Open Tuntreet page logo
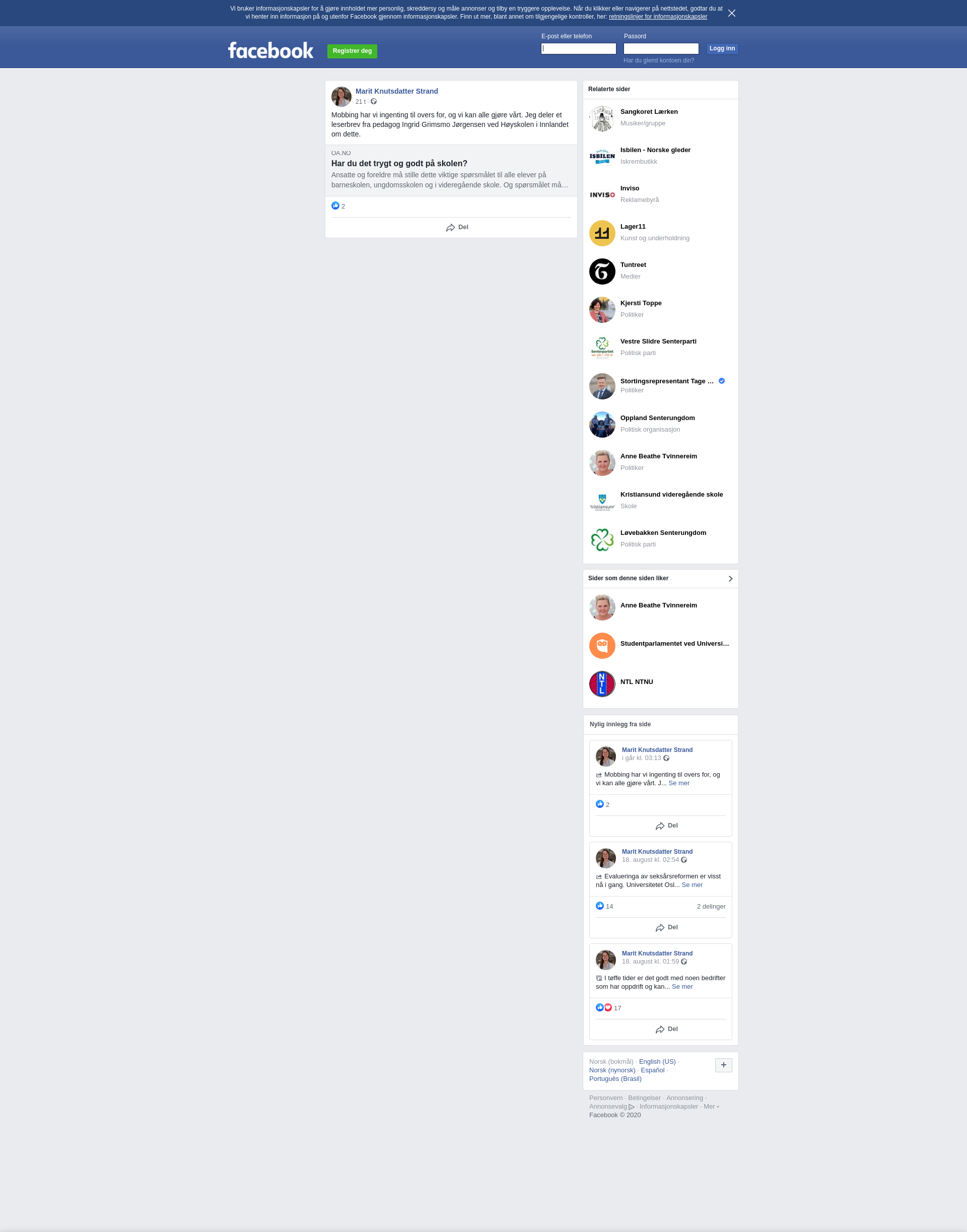Screen dimensions: 967x1232 [602, 272]
